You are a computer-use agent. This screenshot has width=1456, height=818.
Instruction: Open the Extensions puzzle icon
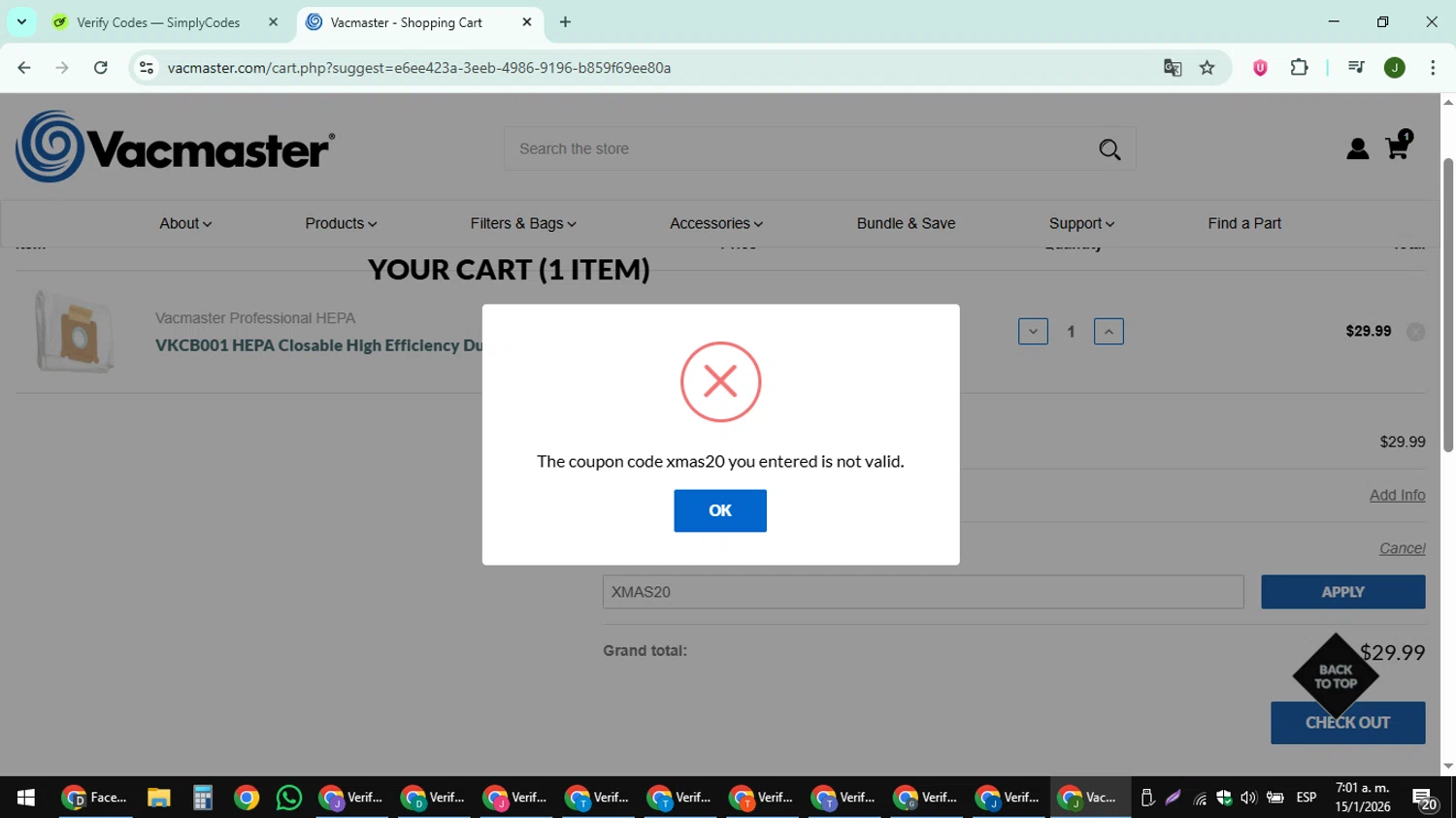pyautogui.click(x=1299, y=67)
